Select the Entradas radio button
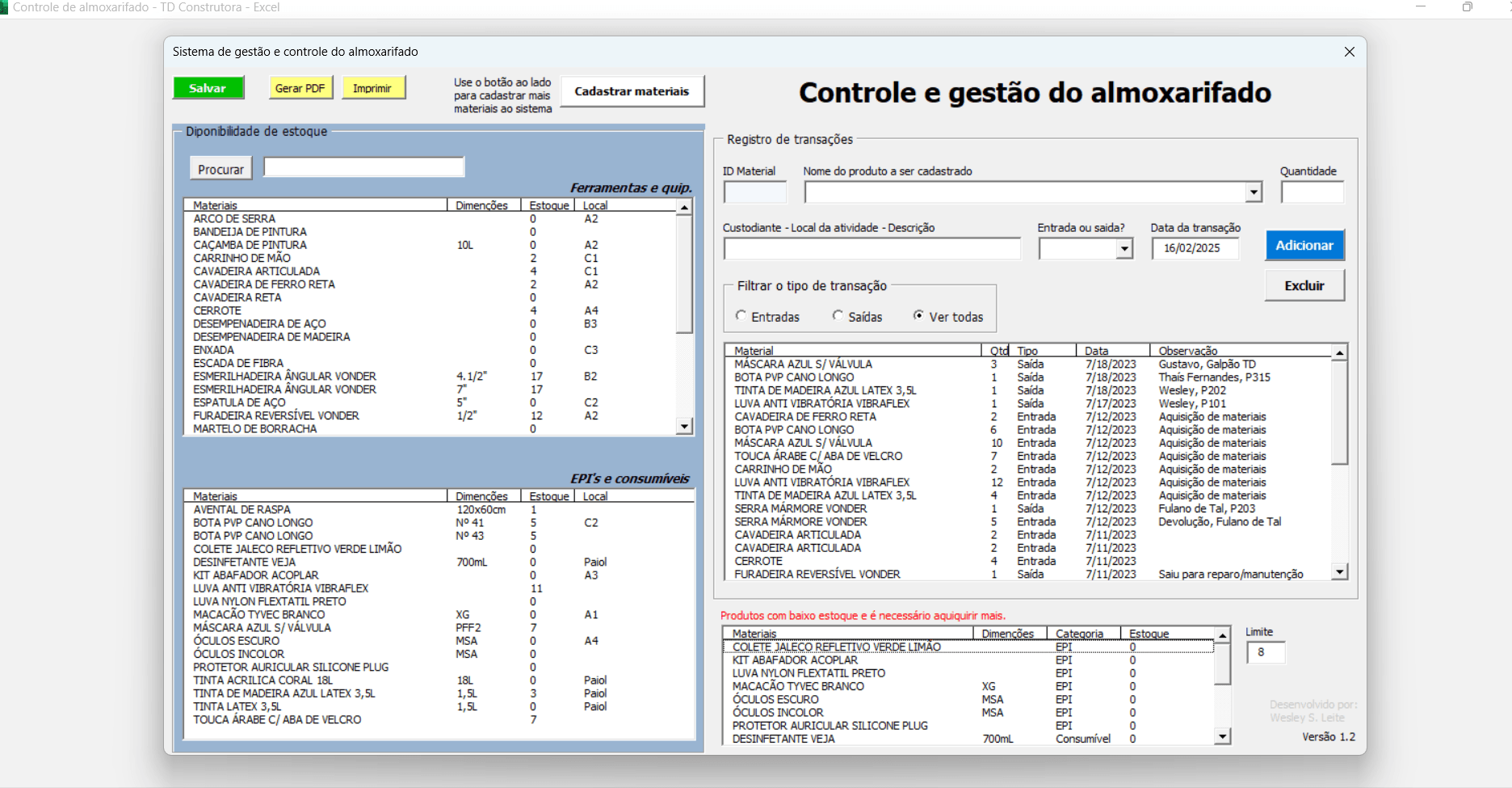Viewport: 1512px width, 788px height. [x=741, y=316]
